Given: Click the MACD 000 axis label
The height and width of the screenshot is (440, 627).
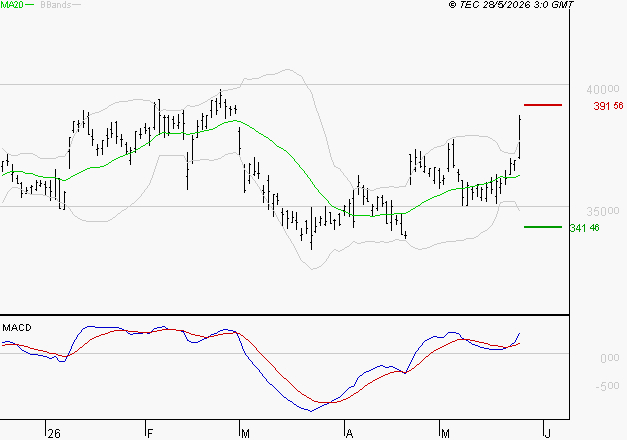Looking at the screenshot, I should tap(610, 358).
